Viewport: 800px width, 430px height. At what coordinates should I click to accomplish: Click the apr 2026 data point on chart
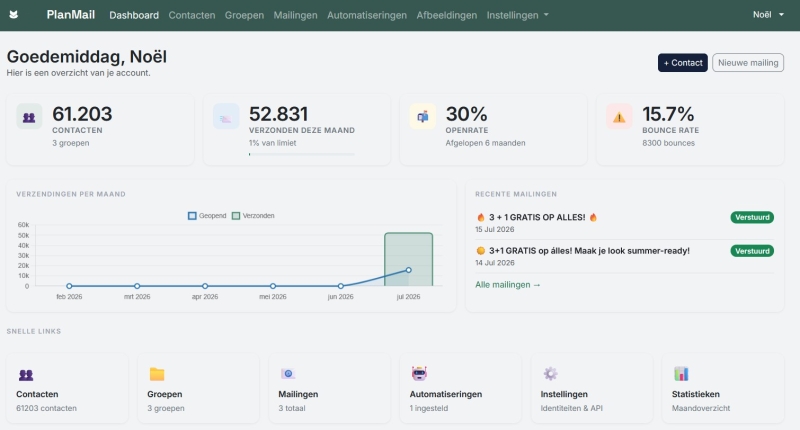[205, 286]
